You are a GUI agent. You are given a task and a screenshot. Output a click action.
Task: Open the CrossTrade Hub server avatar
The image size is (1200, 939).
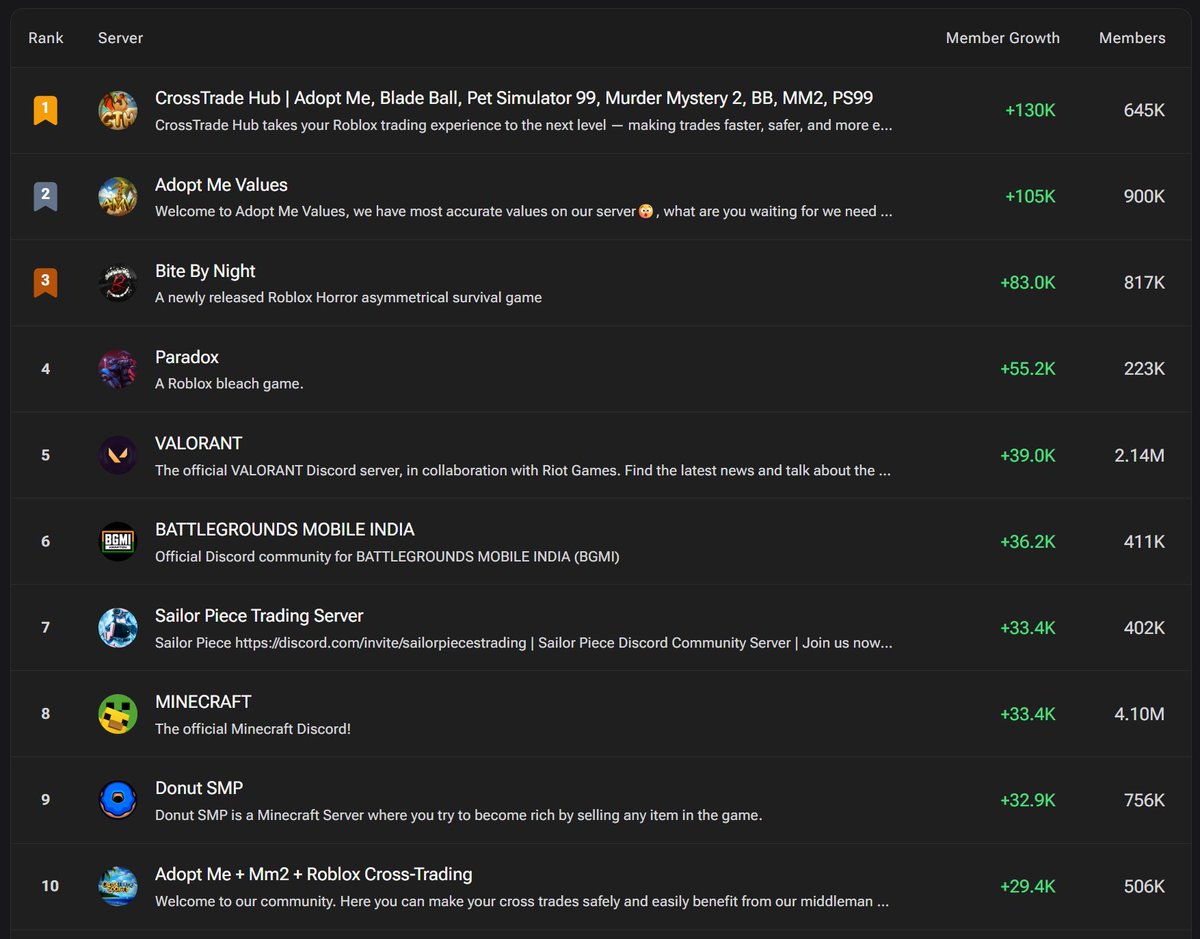[118, 110]
